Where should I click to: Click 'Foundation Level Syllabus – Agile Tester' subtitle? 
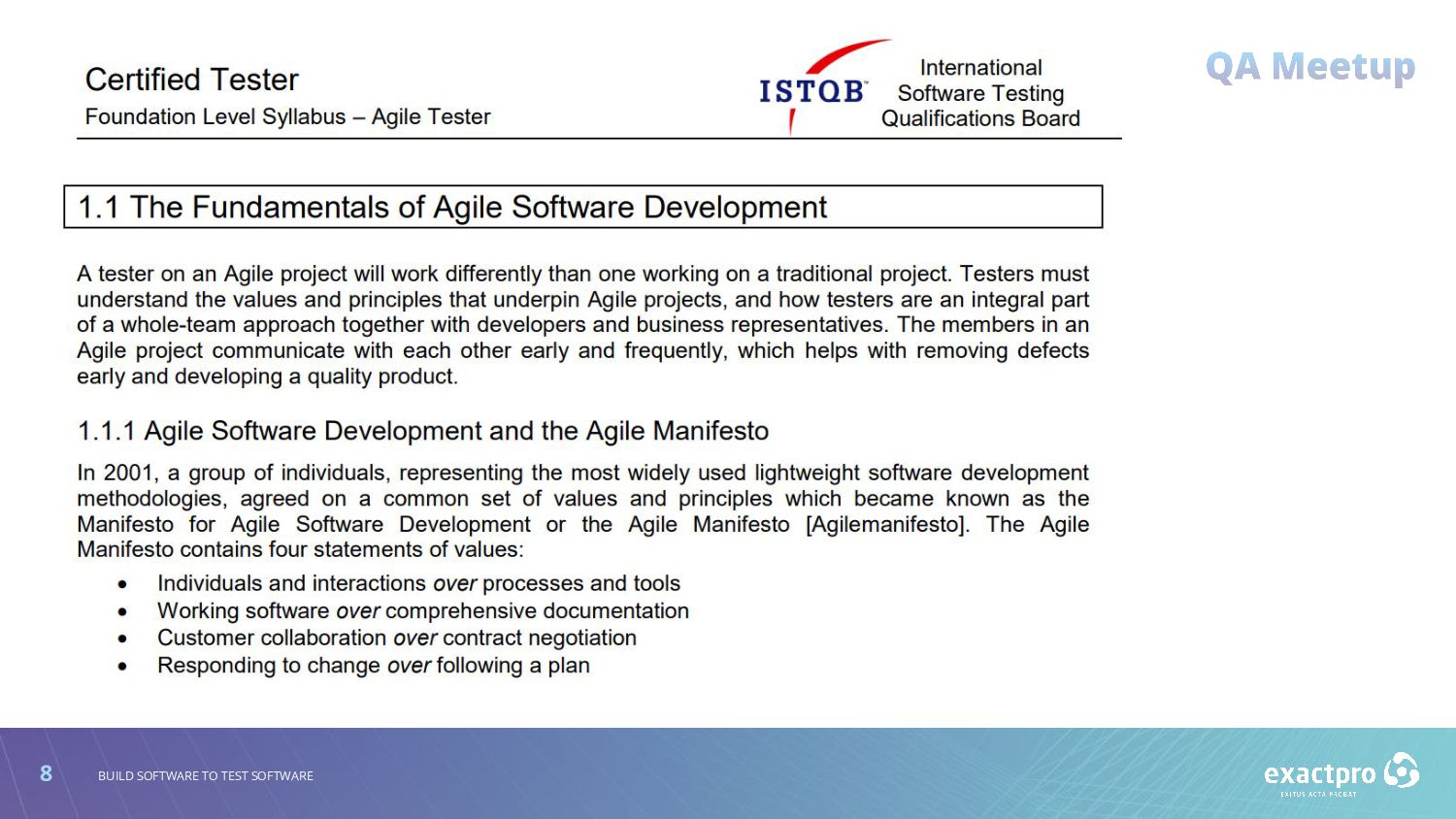[287, 116]
